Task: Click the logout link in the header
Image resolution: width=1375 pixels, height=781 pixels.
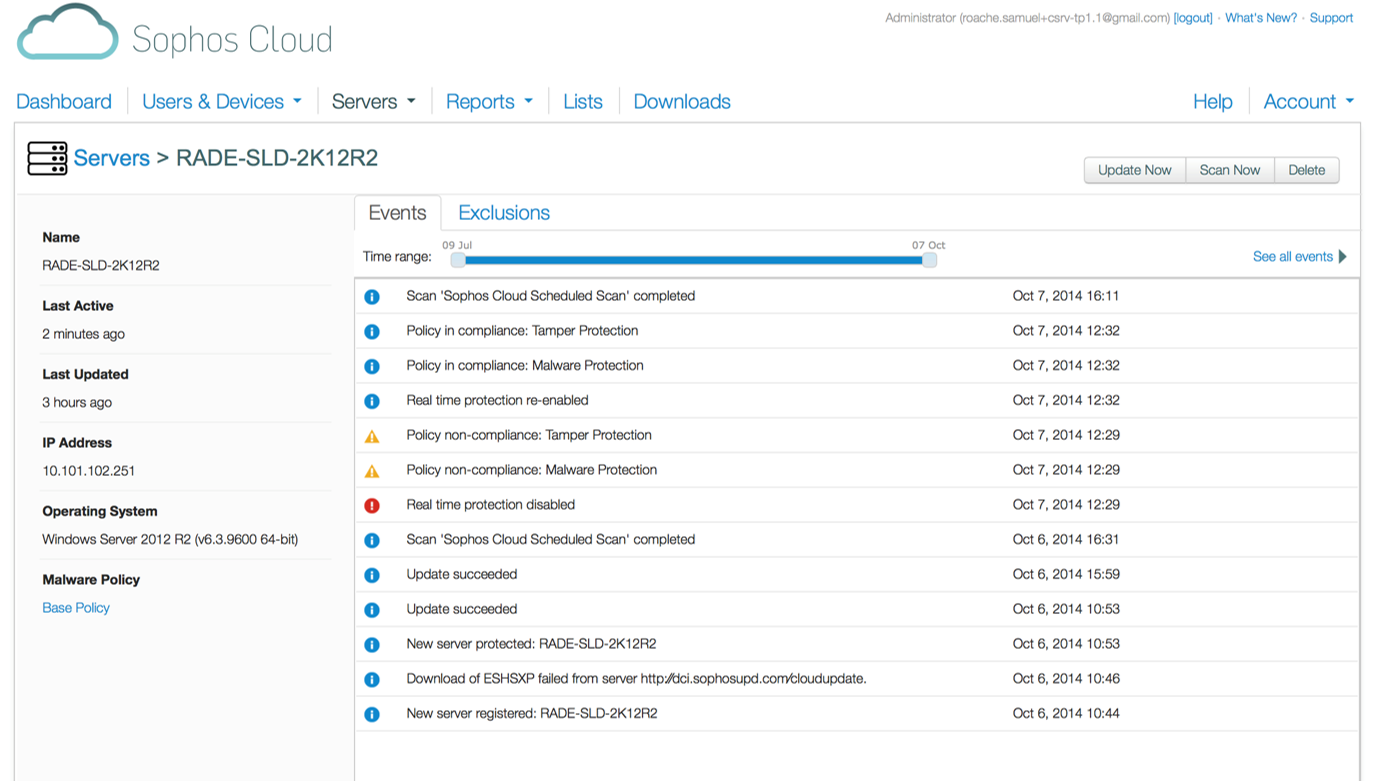Action: click(1193, 18)
